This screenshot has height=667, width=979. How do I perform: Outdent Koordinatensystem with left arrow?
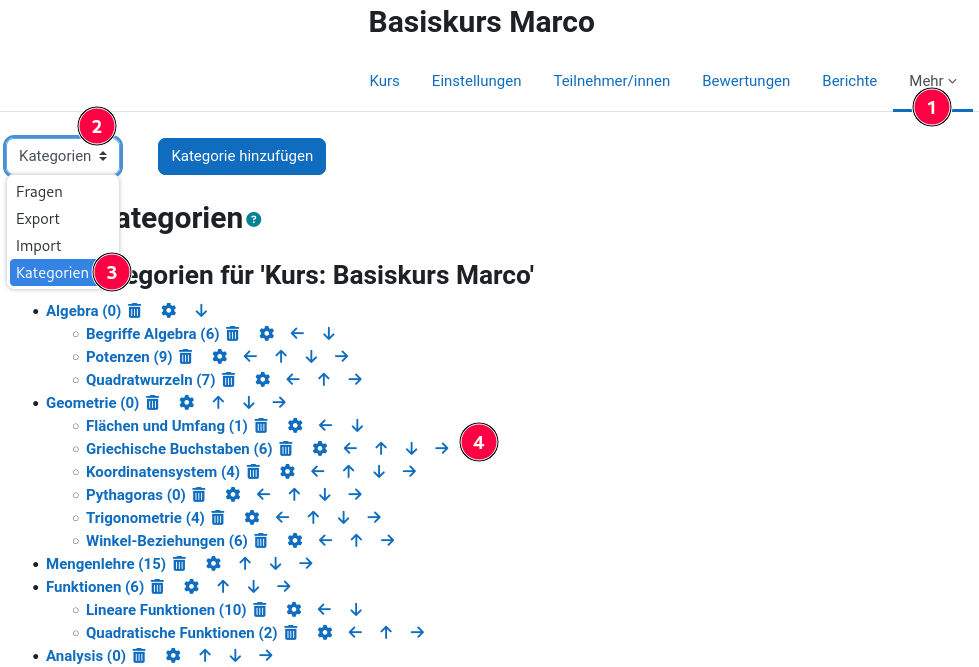pos(318,472)
